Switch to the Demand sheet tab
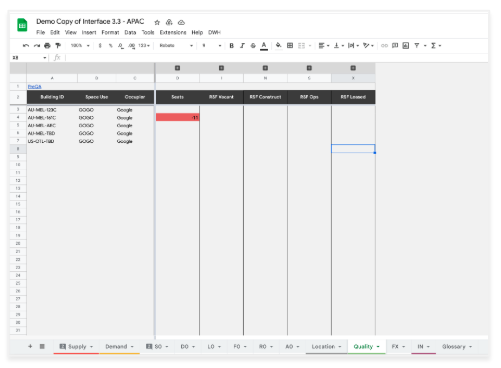 (x=119, y=347)
